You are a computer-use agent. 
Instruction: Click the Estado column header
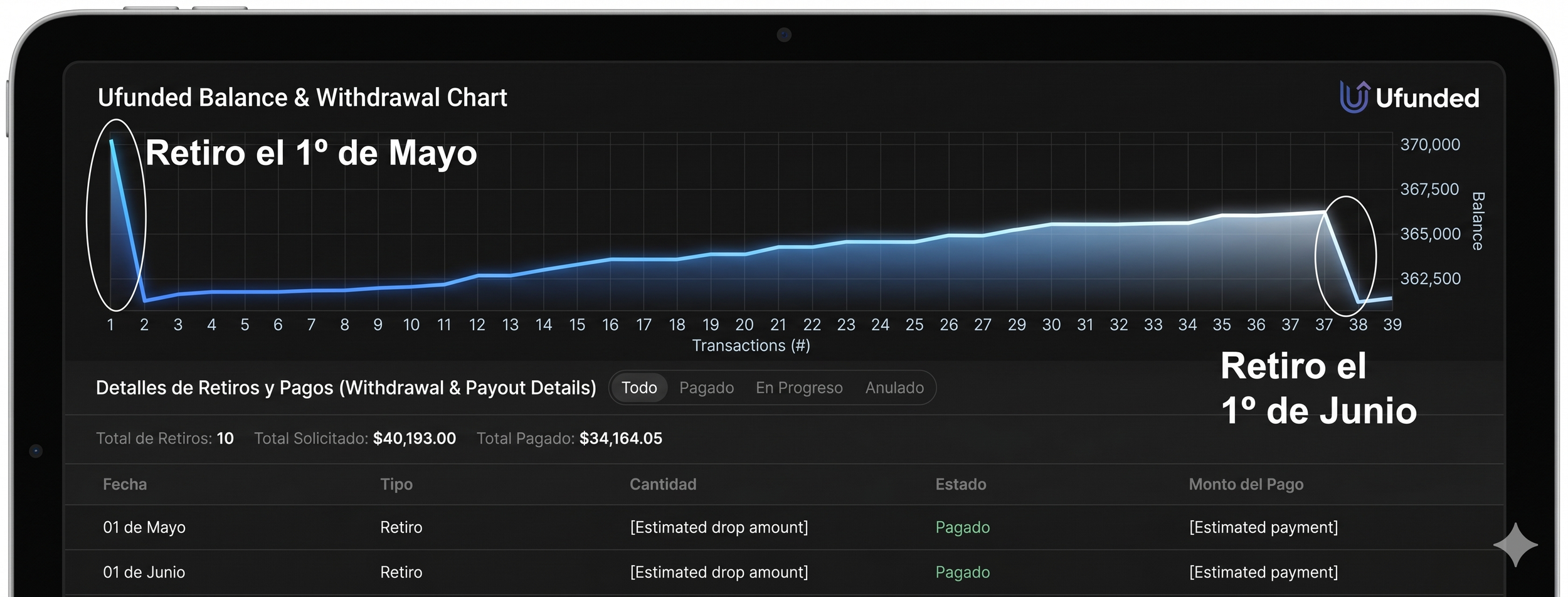coord(961,484)
